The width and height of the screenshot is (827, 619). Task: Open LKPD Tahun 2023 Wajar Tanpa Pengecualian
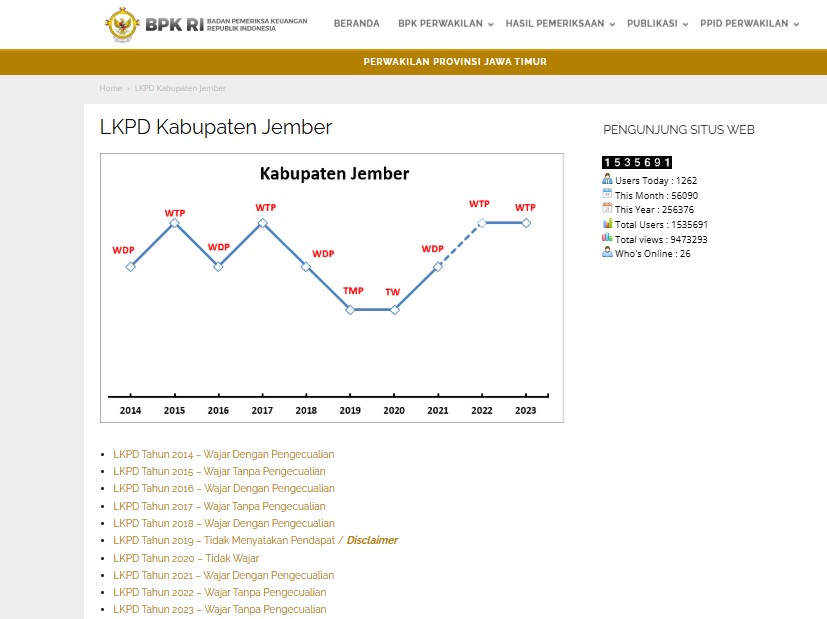click(x=219, y=610)
